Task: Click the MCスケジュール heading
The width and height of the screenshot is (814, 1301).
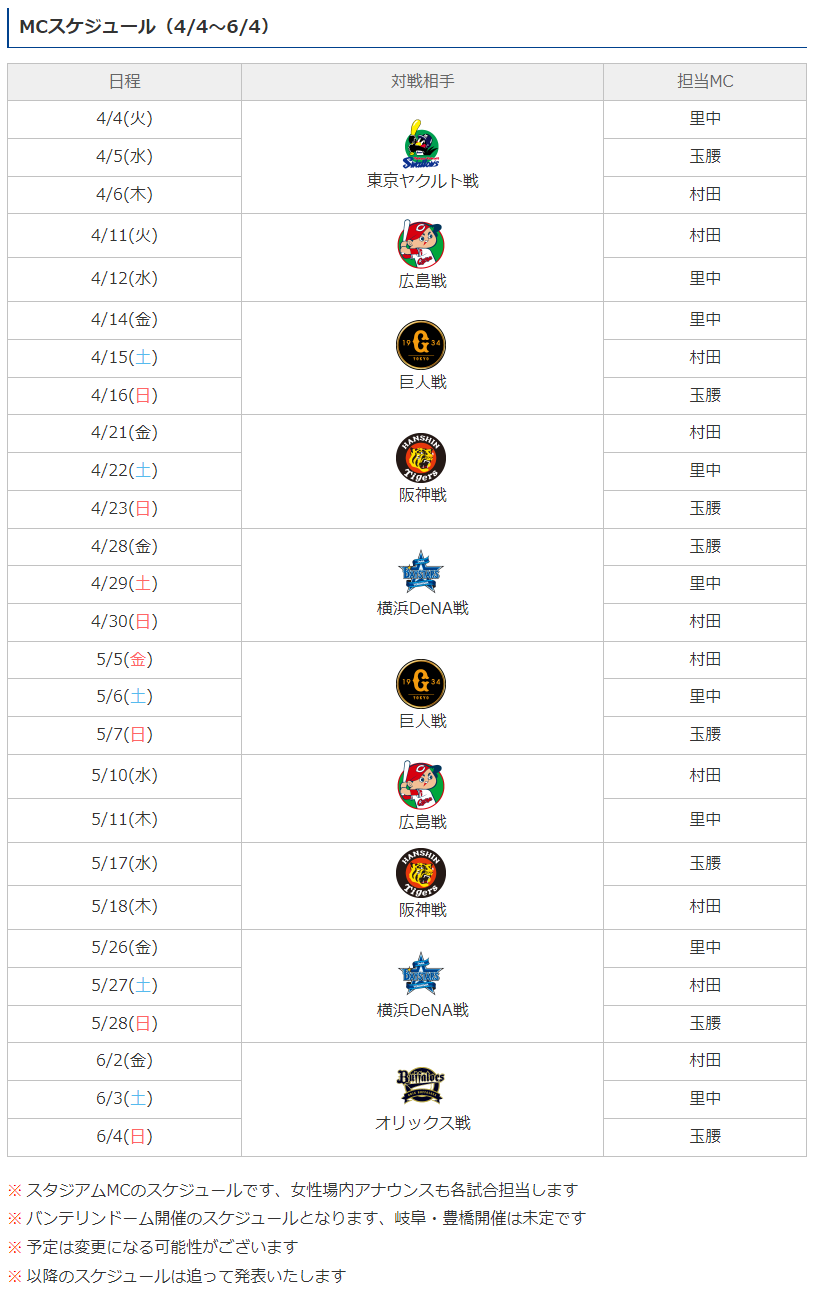Action: point(145,27)
